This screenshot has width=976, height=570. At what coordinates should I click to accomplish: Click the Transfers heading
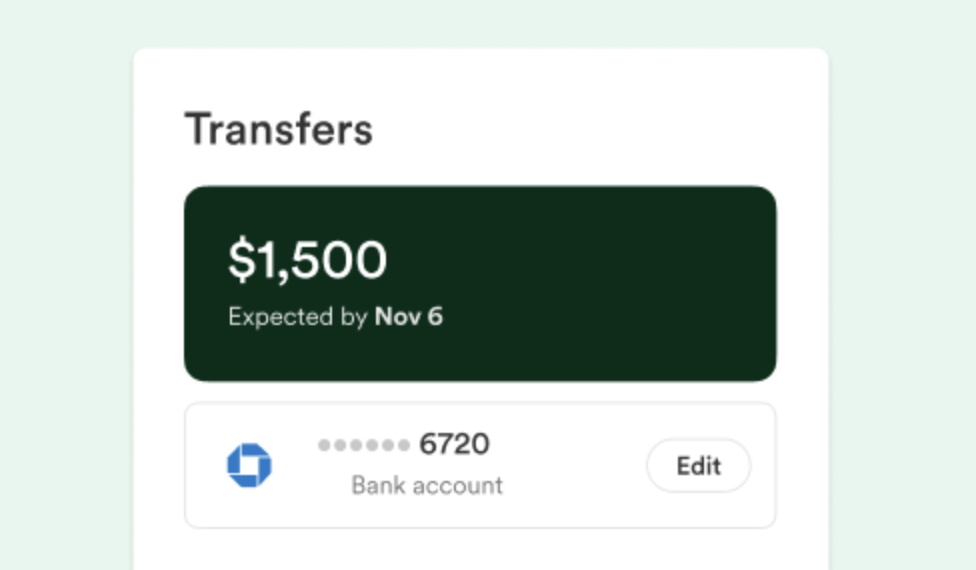pyautogui.click(x=279, y=130)
